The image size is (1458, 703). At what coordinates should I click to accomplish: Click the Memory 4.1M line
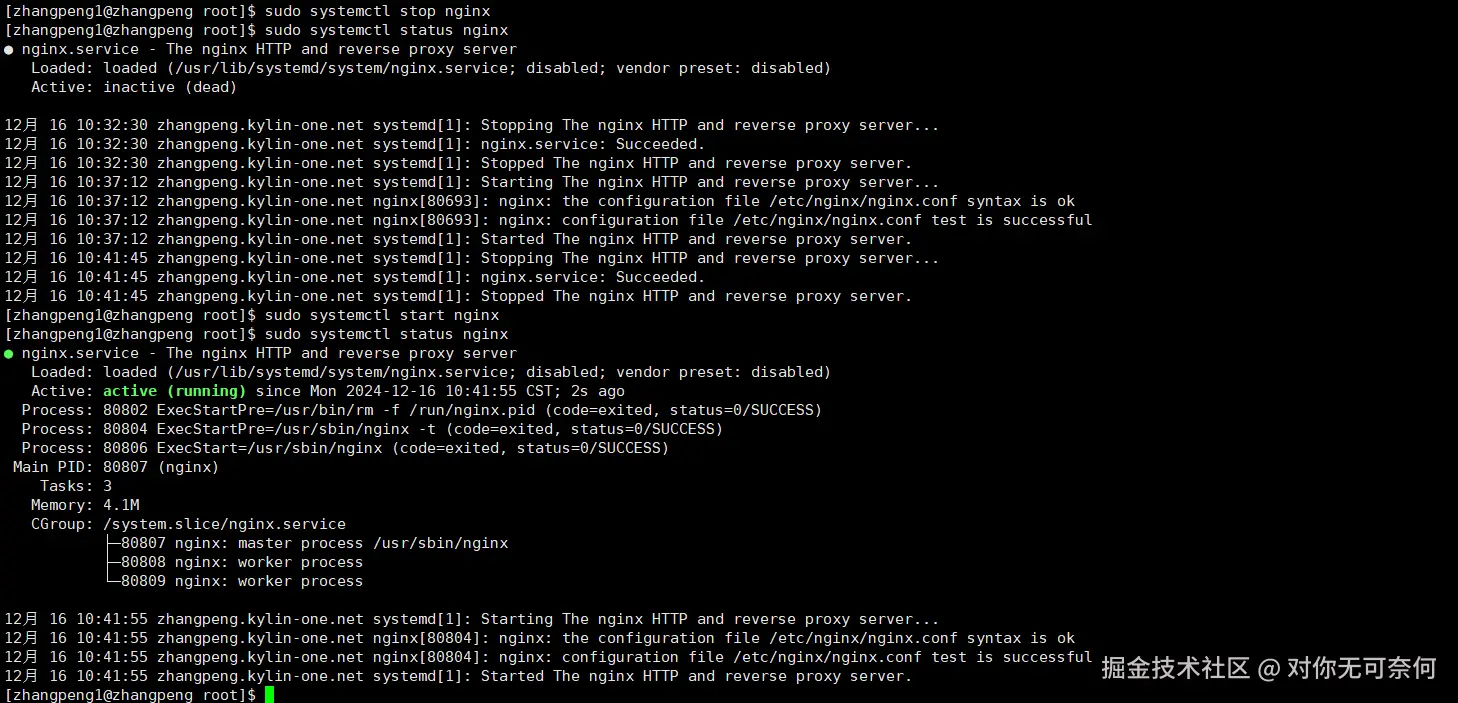click(x=85, y=505)
